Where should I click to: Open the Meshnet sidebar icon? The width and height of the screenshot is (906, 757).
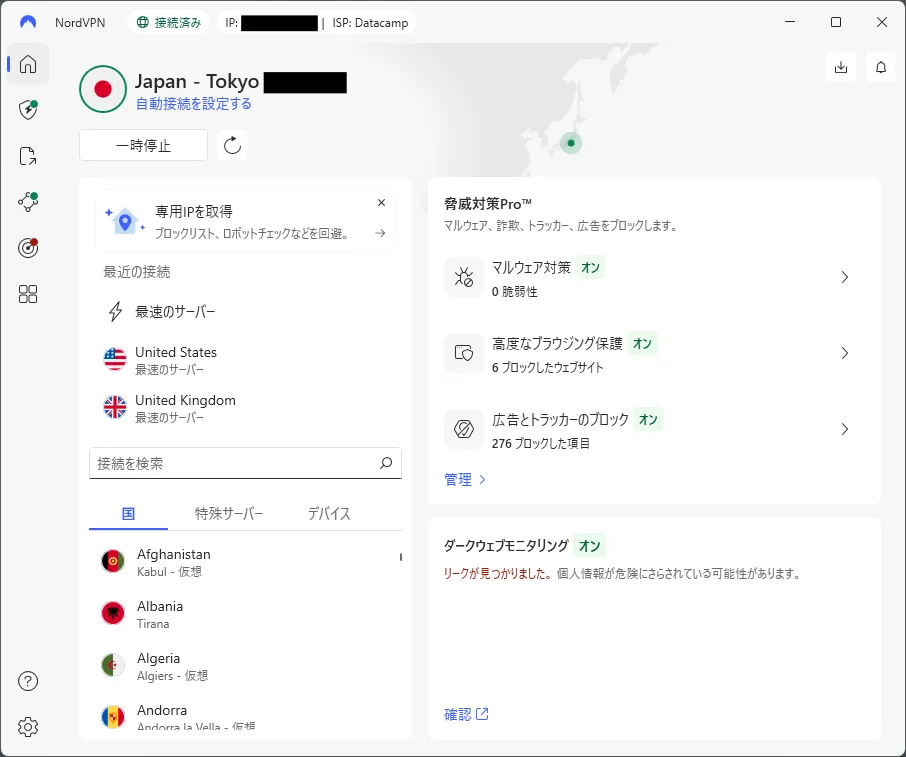[x=28, y=202]
